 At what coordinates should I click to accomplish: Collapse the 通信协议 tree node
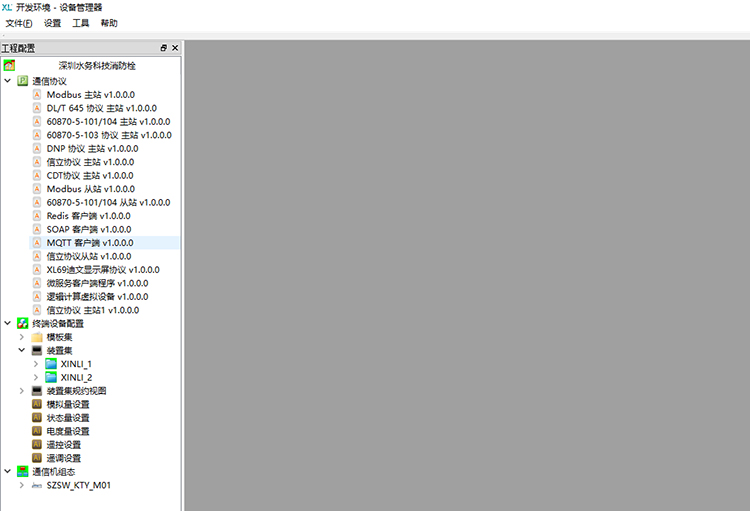coord(8,81)
